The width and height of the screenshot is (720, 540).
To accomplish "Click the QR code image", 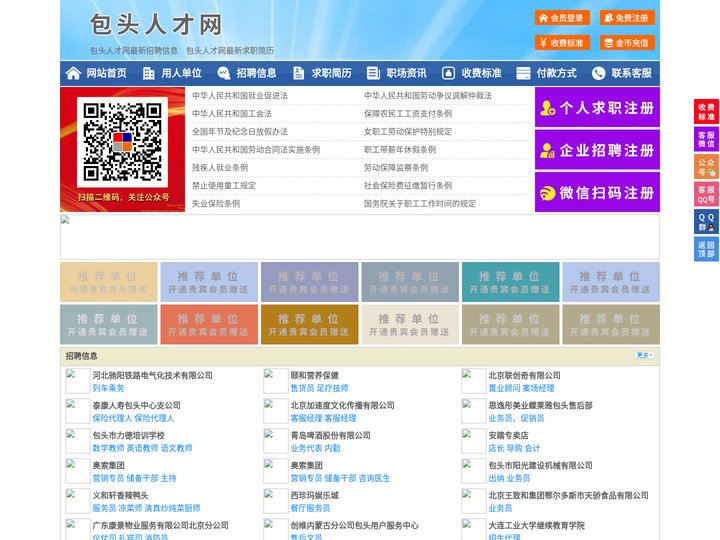I will coord(122,142).
